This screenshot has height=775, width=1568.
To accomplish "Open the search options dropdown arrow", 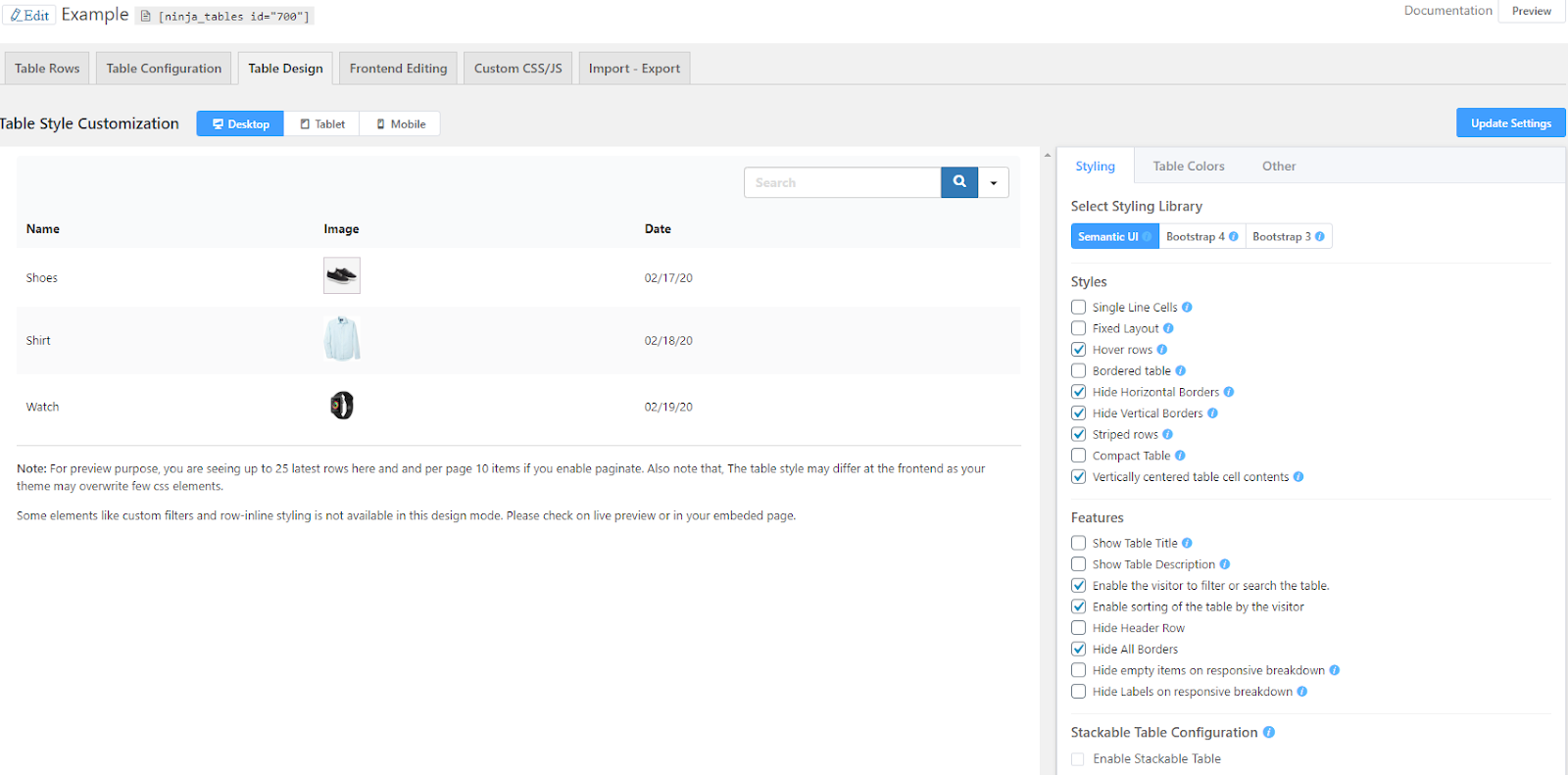I will pos(994,183).
